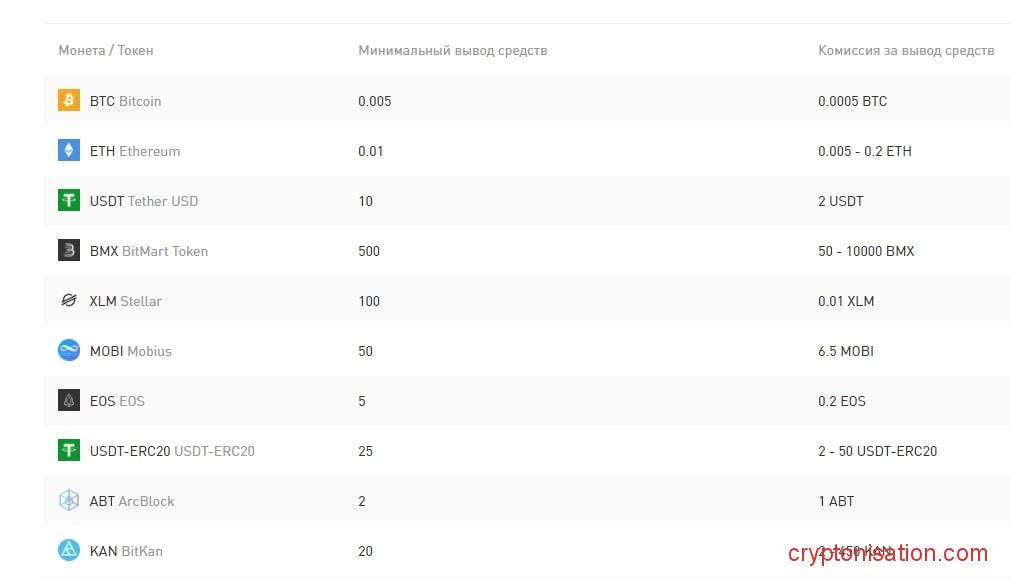Click the blue Ethereum diamond icon

(x=68, y=150)
